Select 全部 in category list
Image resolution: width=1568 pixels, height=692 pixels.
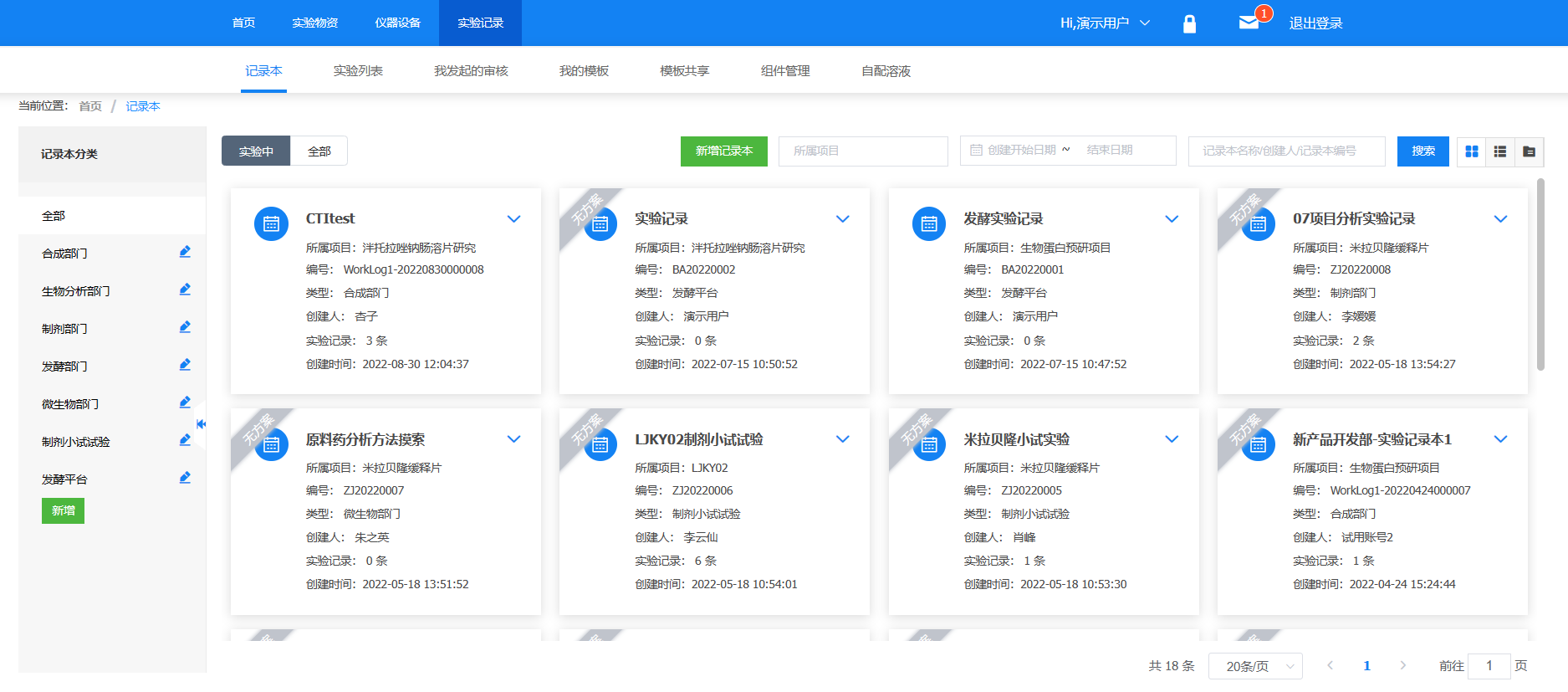point(54,216)
